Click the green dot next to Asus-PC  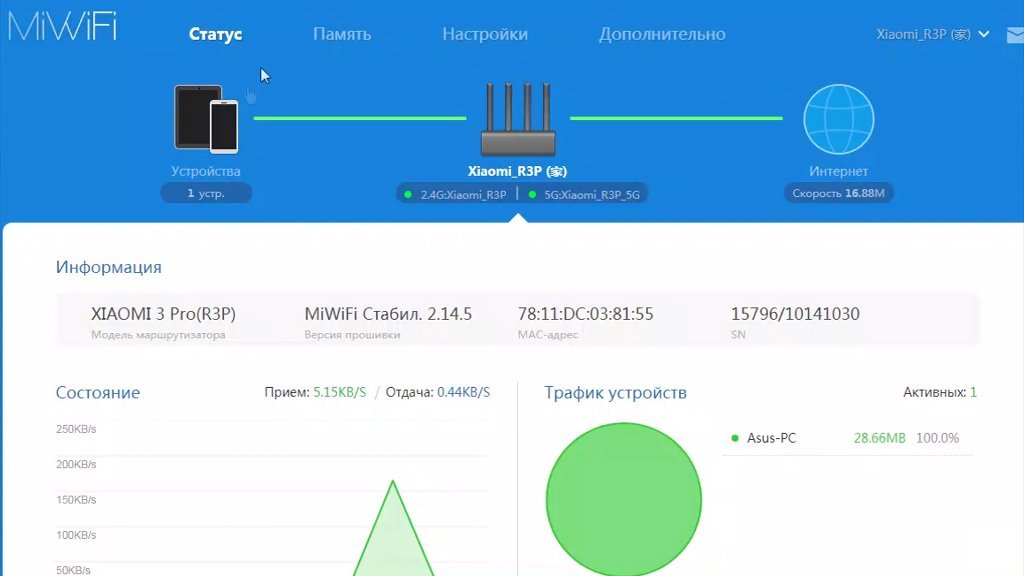point(735,438)
